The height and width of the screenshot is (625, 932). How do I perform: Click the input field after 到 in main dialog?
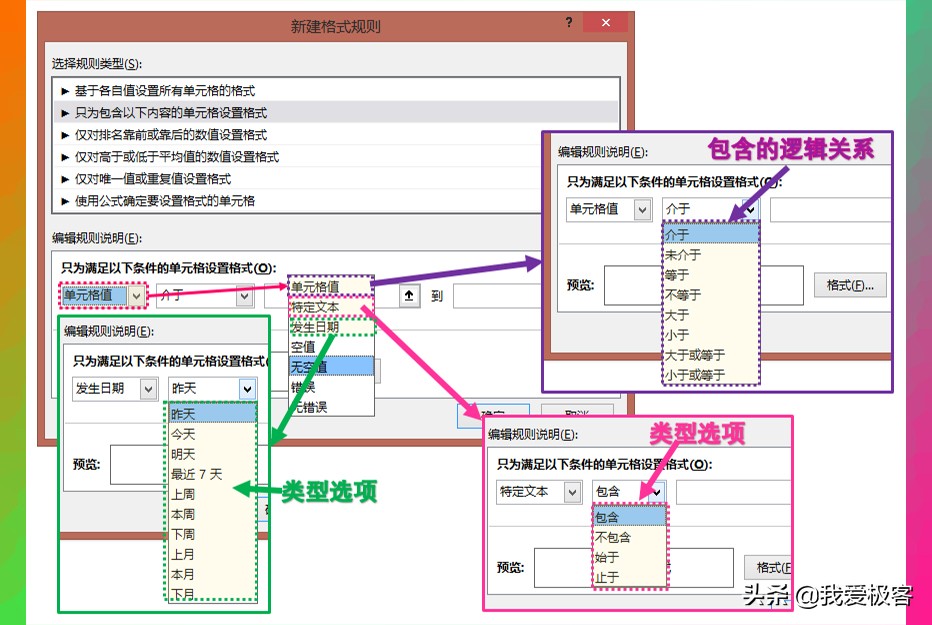(x=498, y=295)
